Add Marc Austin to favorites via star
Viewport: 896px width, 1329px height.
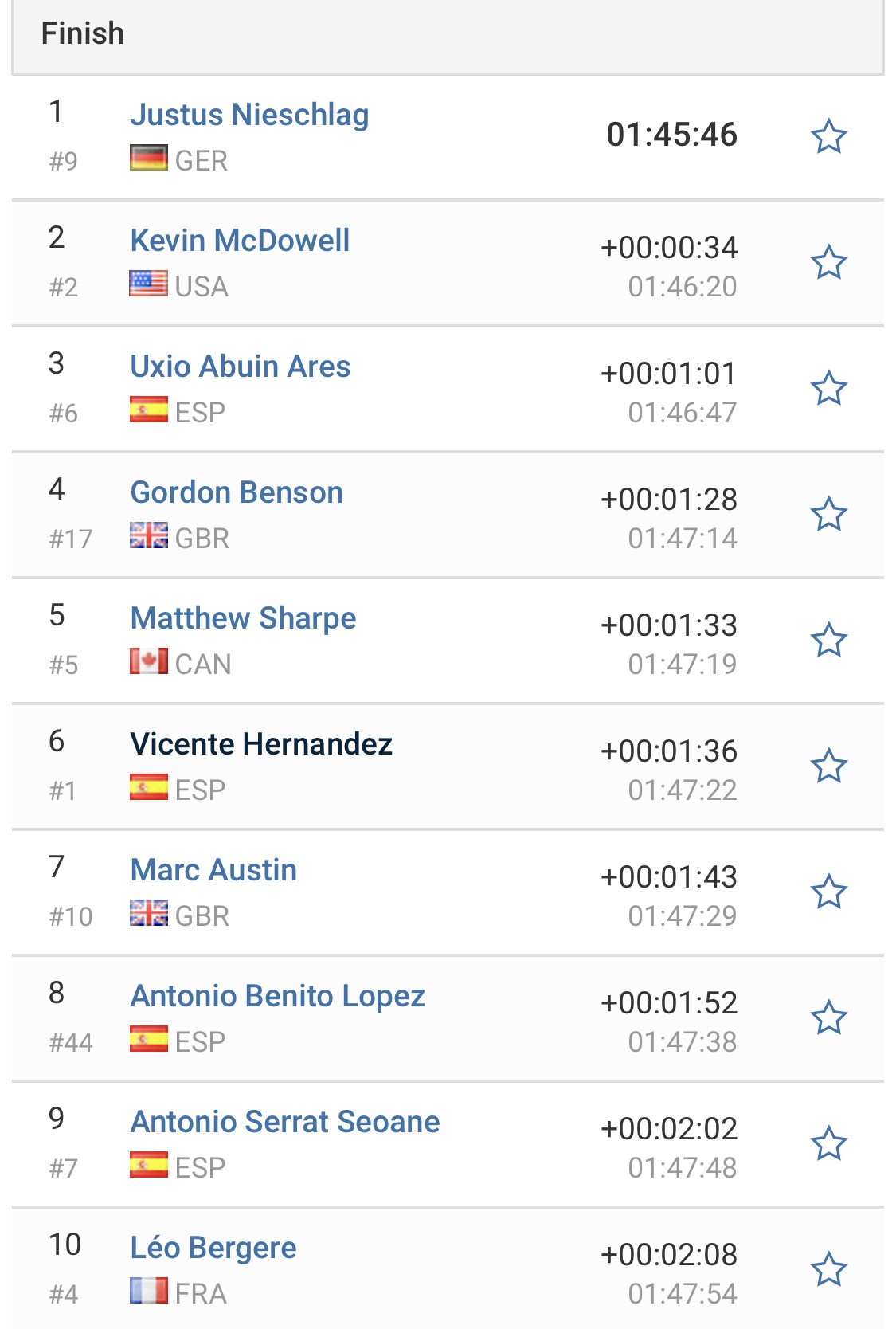[828, 892]
